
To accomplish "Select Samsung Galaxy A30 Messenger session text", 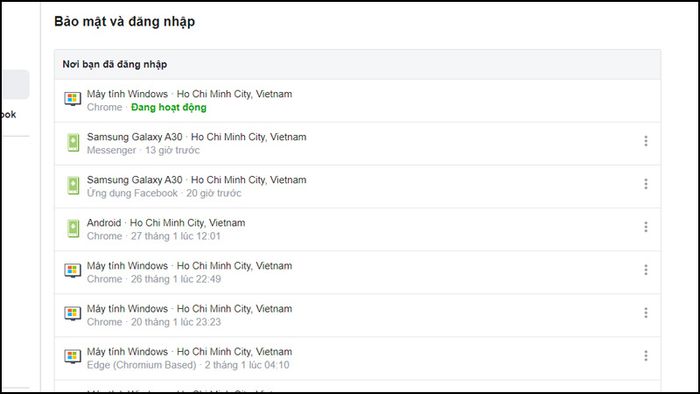I will (x=196, y=143).
